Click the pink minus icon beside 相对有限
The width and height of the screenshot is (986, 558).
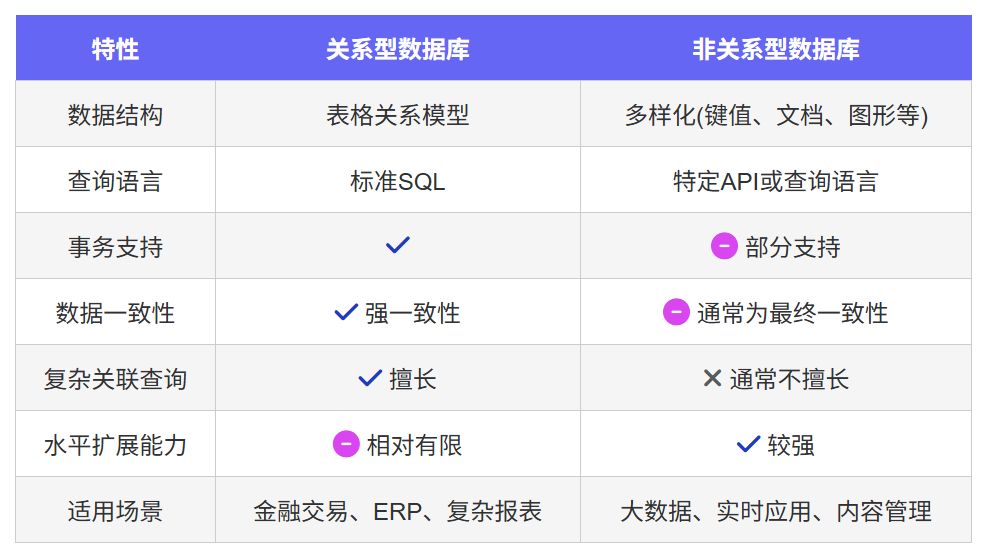click(346, 444)
